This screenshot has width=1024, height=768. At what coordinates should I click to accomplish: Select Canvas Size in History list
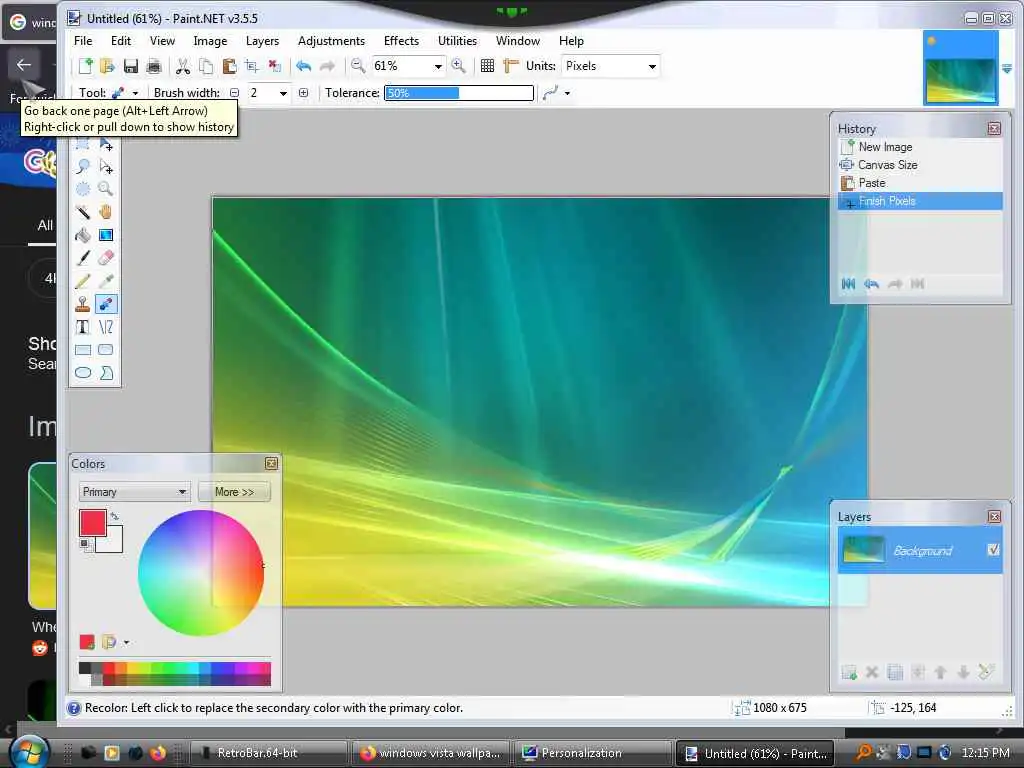point(920,165)
